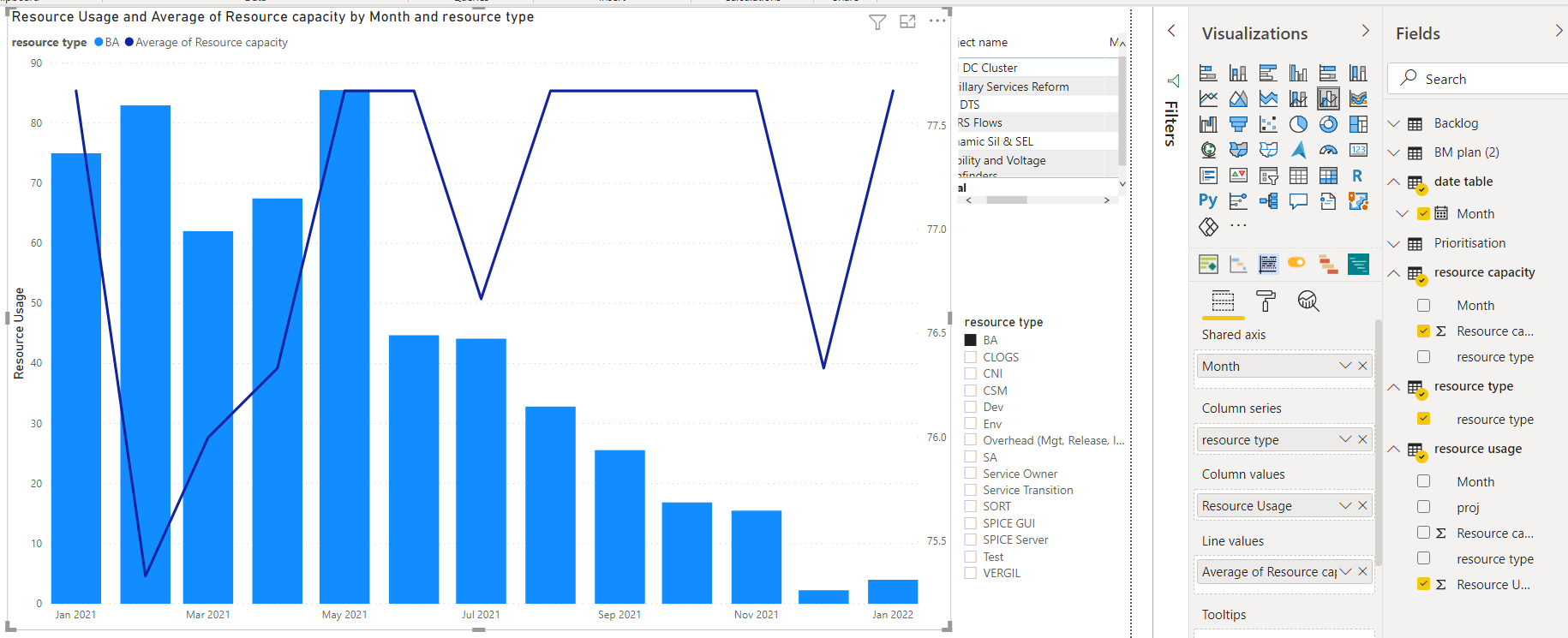This screenshot has height=638, width=1568.
Task: Pick the line and clustered column chart
Action: tap(1328, 98)
